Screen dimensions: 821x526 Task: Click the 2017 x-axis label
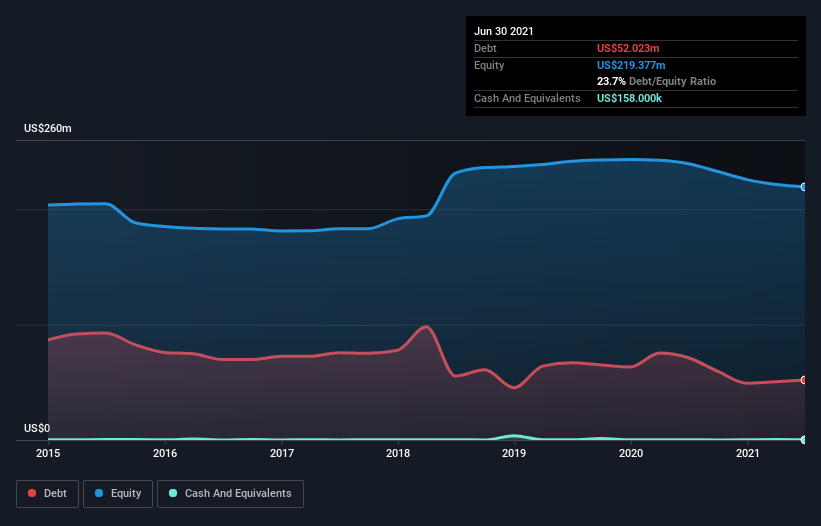282,453
